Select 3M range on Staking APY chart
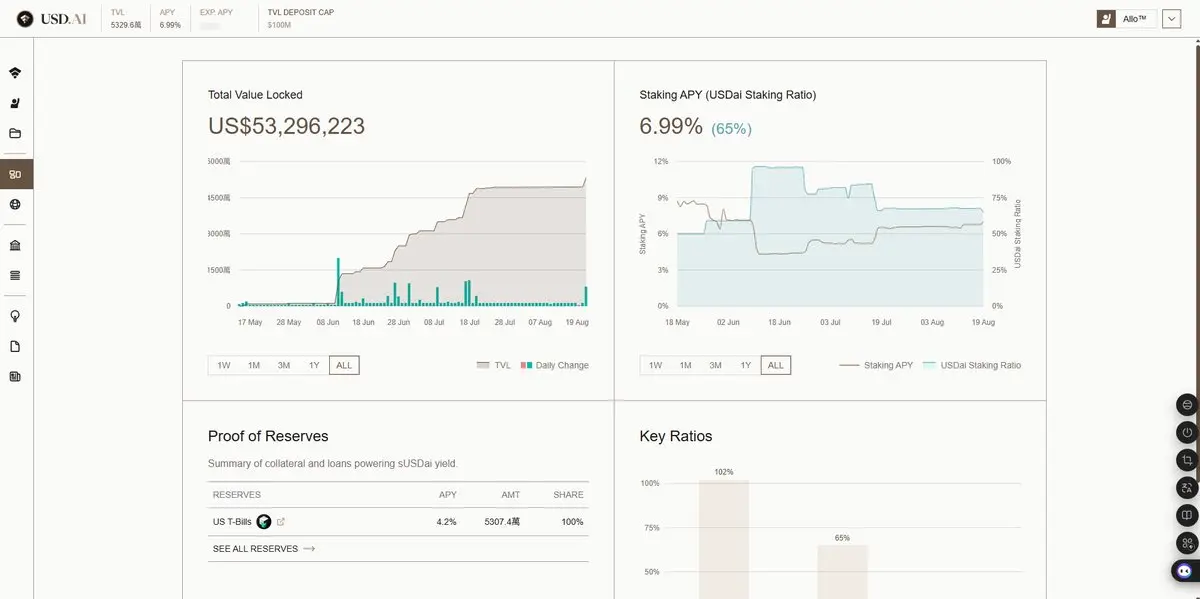Image resolution: width=1200 pixels, height=599 pixels. click(716, 365)
